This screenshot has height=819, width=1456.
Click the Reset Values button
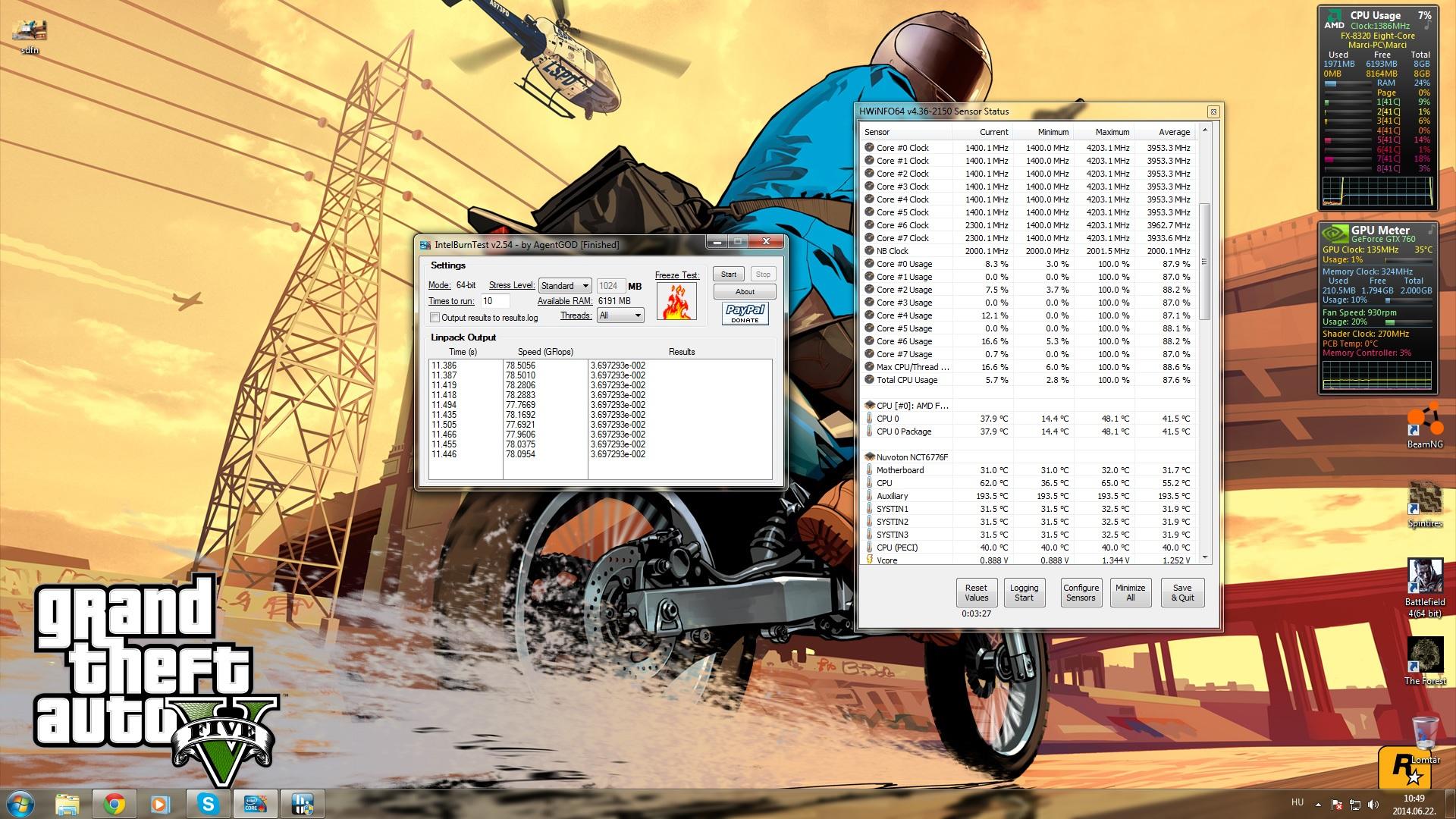pos(976,592)
